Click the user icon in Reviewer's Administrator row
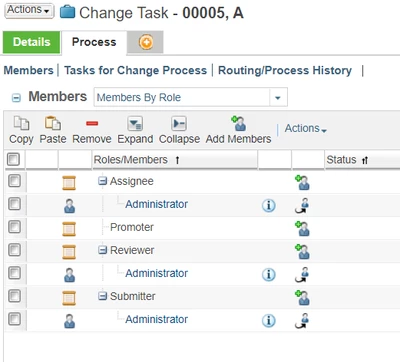 click(69, 275)
